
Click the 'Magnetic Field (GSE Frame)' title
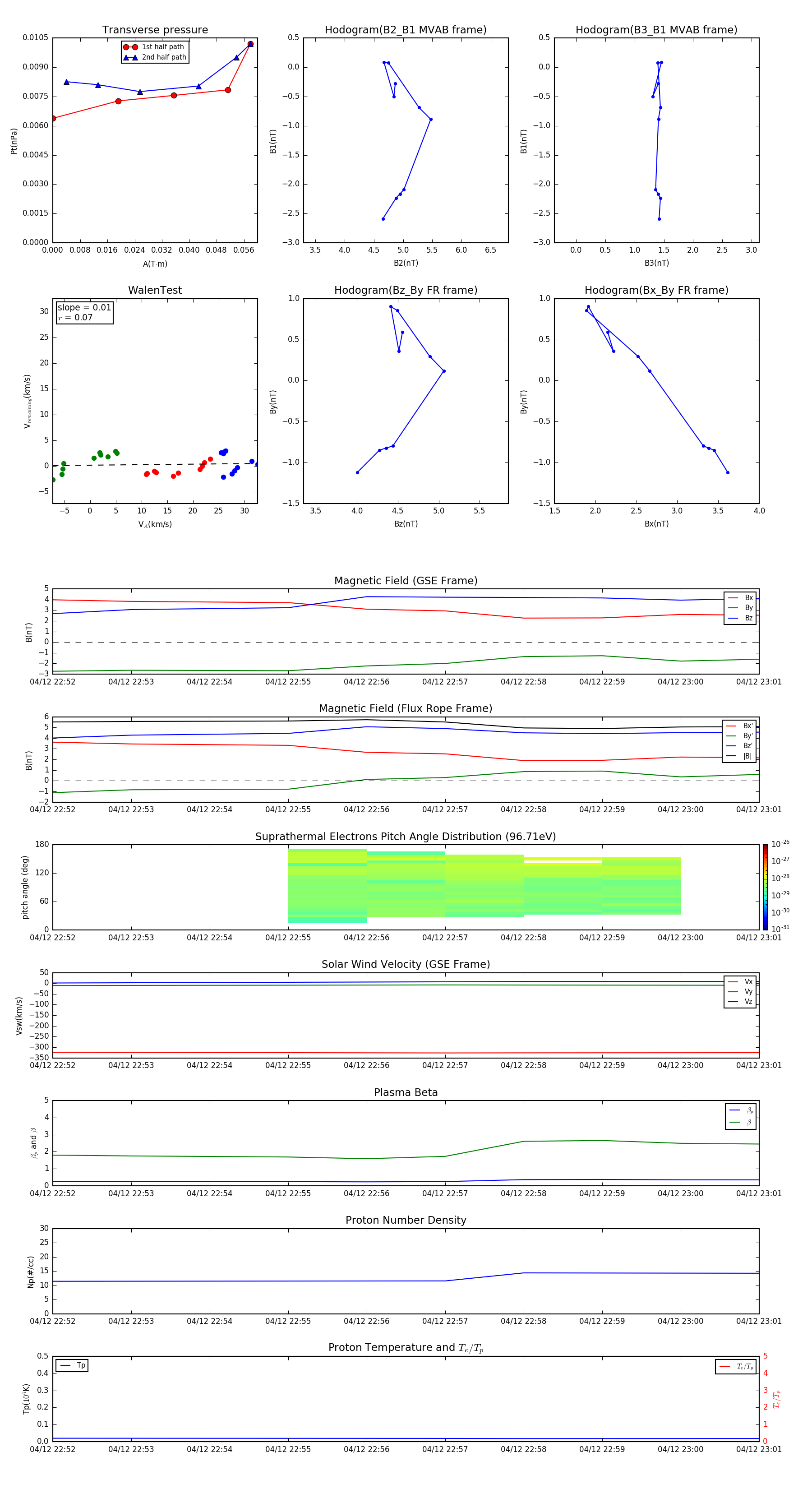click(406, 581)
